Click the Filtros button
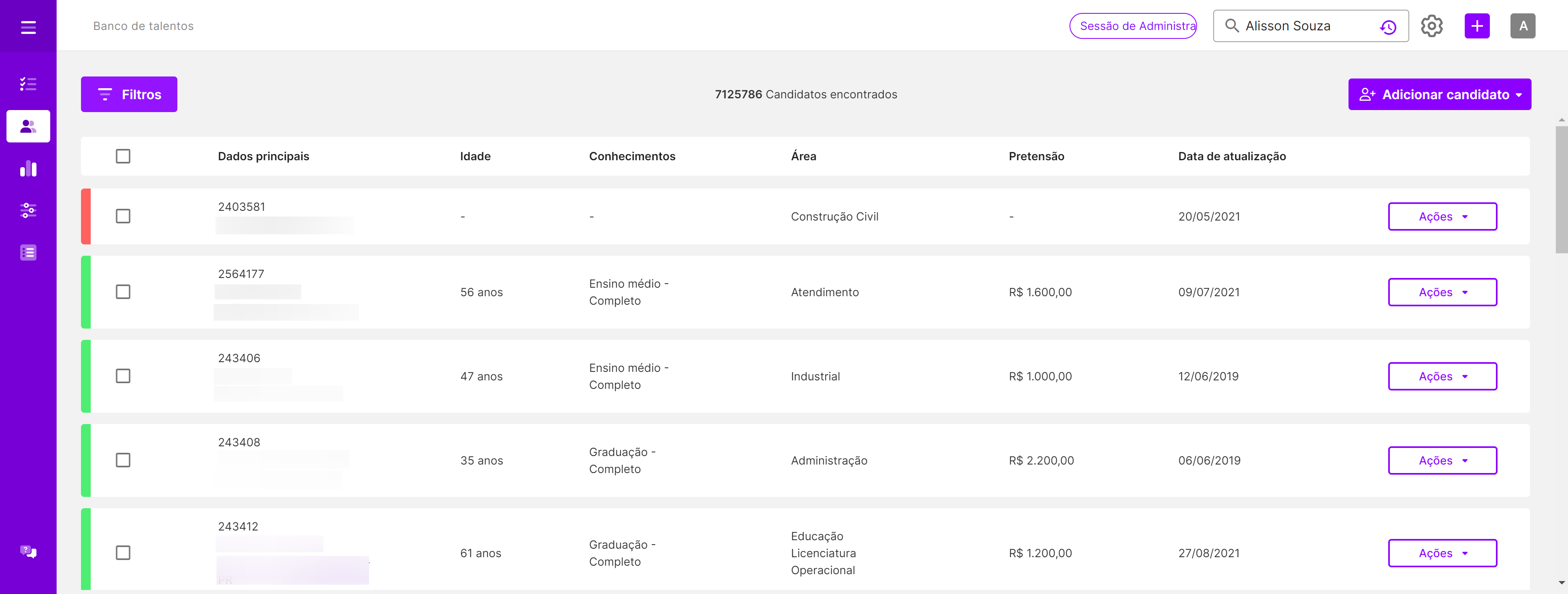This screenshot has width=1568, height=594. [x=128, y=94]
